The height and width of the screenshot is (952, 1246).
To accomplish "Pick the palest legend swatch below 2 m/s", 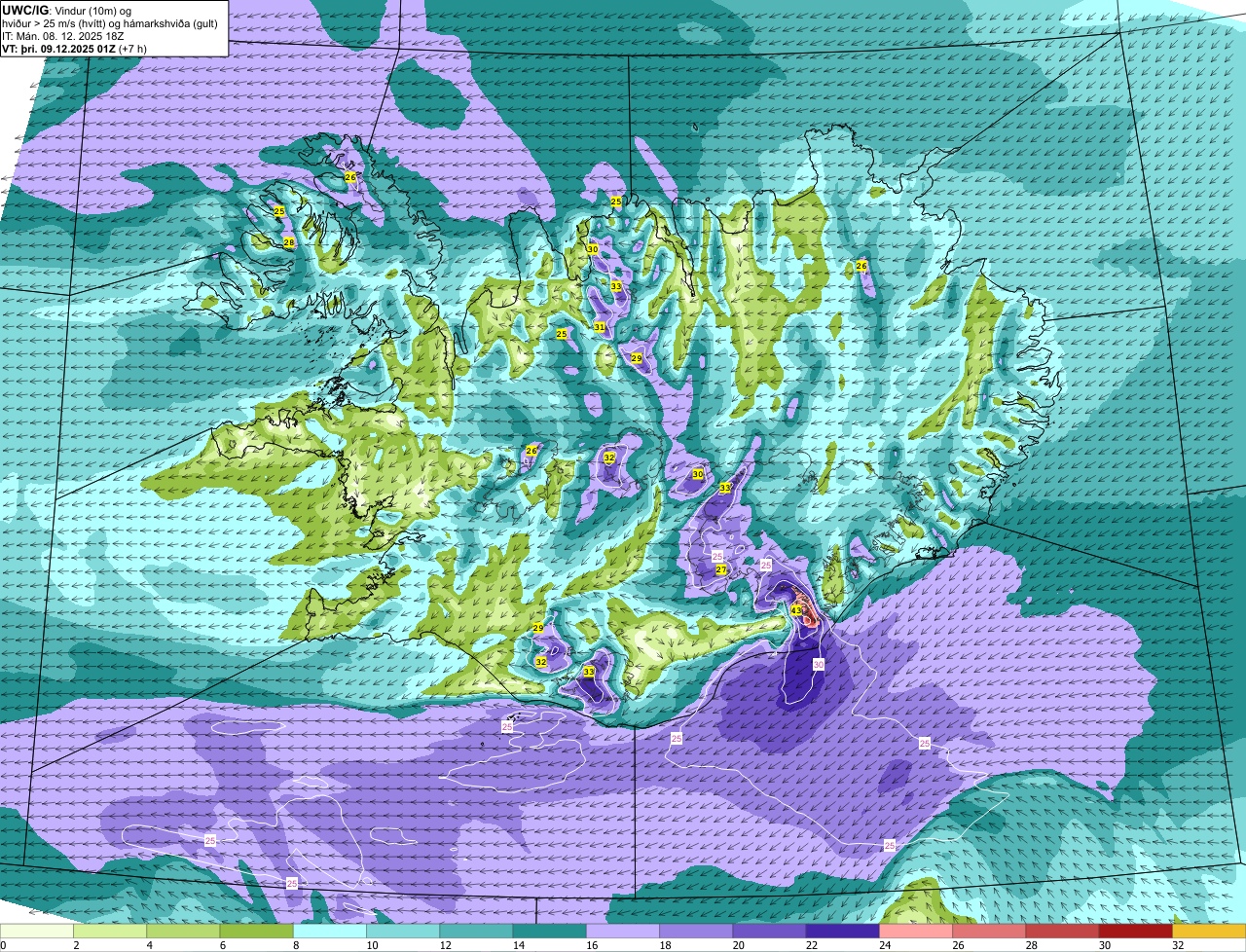I will pos(37,931).
